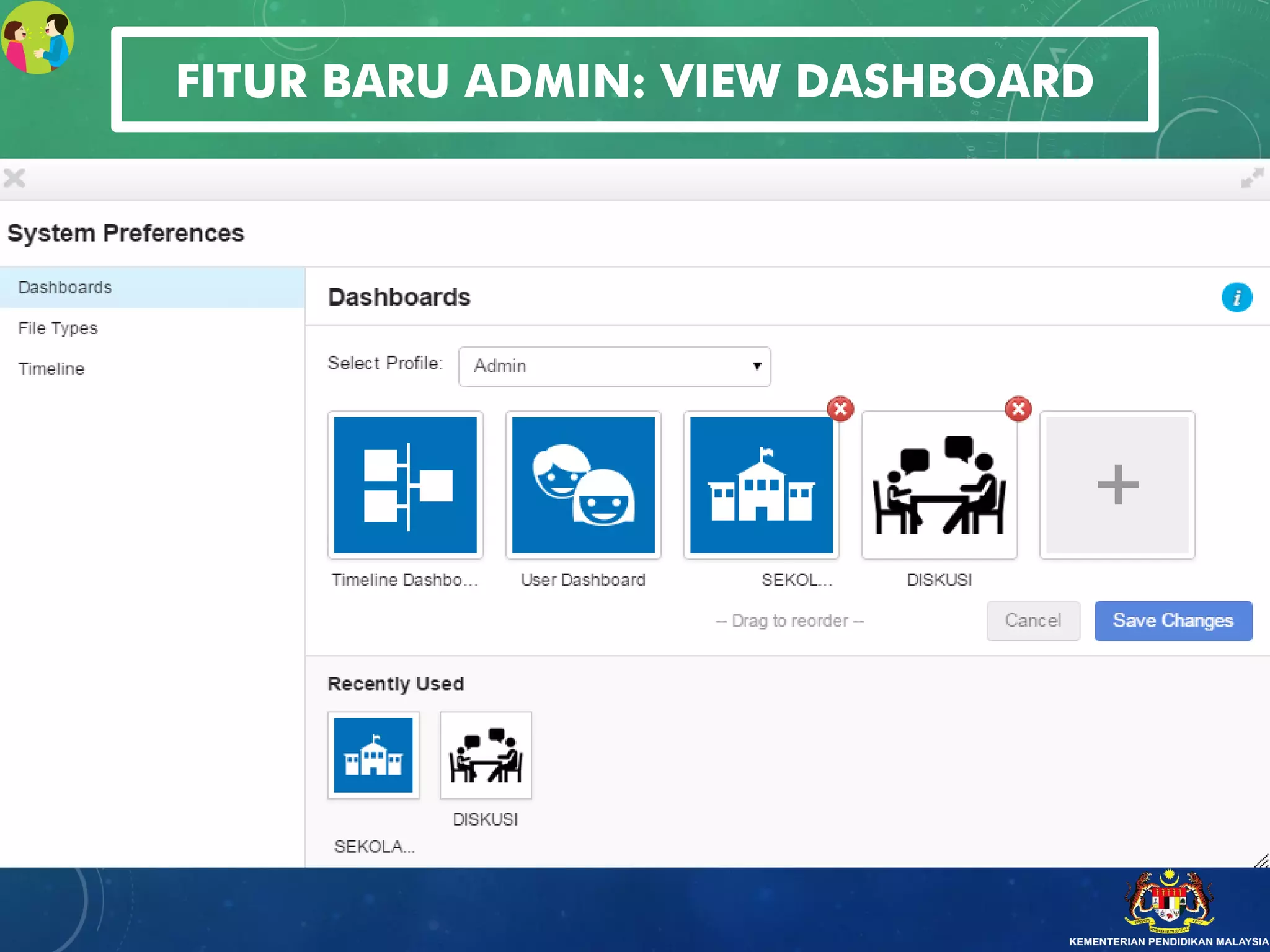
Task: Expand dialog with the fullscreen arrows icon
Action: pyautogui.click(x=1252, y=178)
